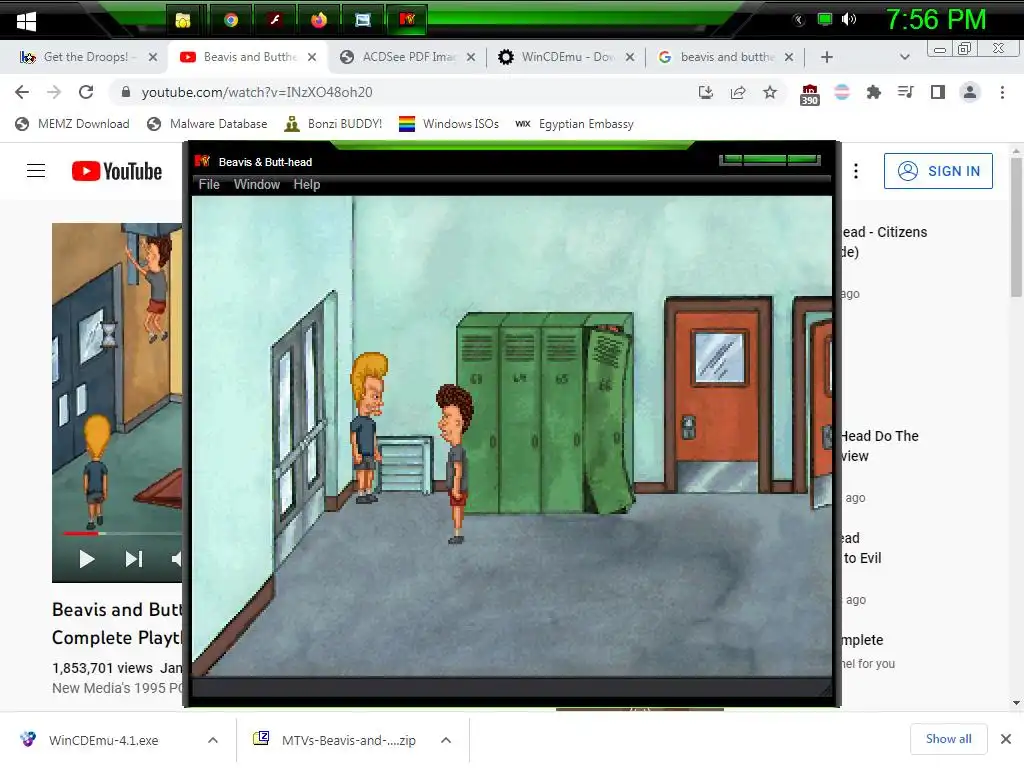Open the MTVs-Beavis-and zip download
The image size is (1024, 768).
[x=348, y=740]
